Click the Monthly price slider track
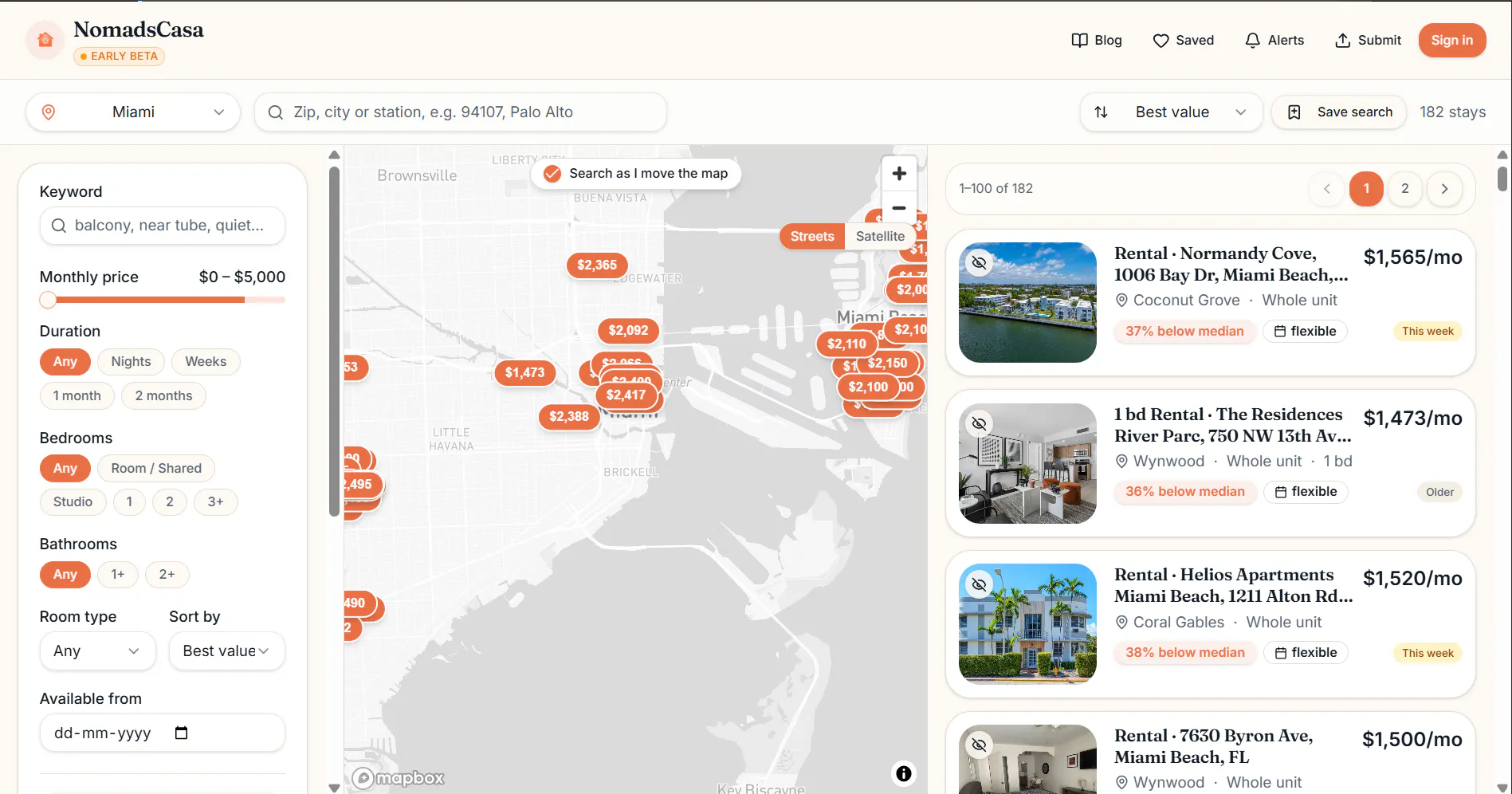The width and height of the screenshot is (1512, 794). 163,300
